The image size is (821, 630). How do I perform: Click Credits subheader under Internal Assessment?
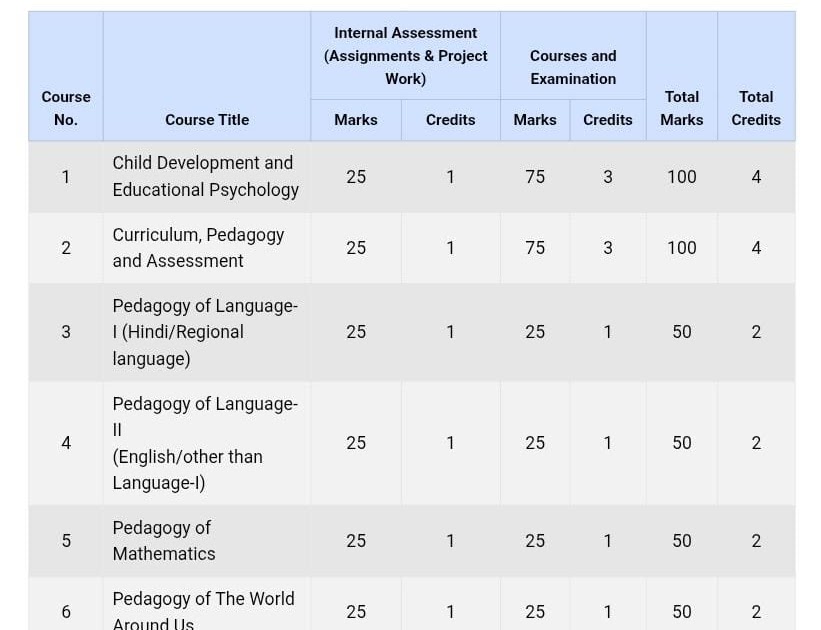(450, 120)
